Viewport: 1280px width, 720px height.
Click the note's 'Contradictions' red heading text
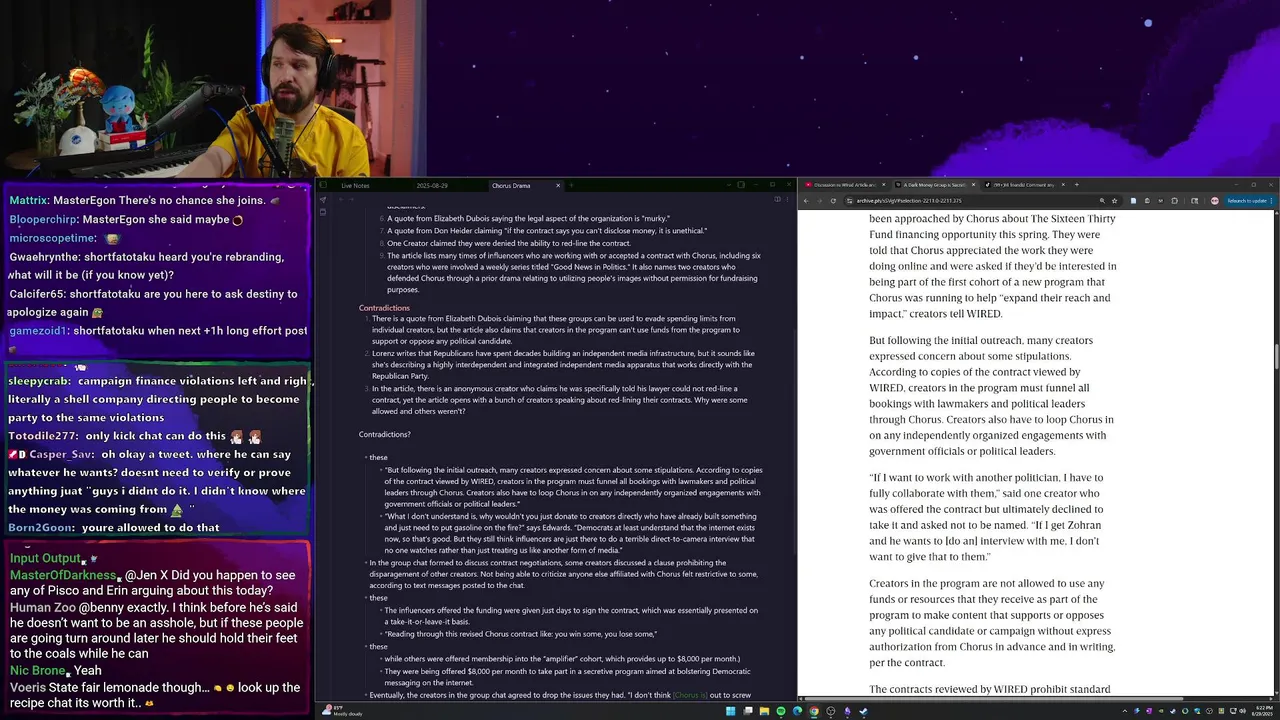coord(384,308)
